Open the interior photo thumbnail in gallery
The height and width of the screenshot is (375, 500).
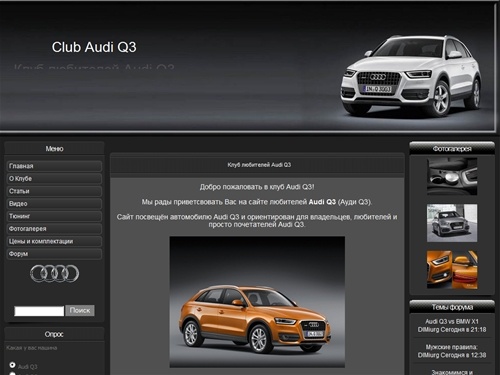452,177
